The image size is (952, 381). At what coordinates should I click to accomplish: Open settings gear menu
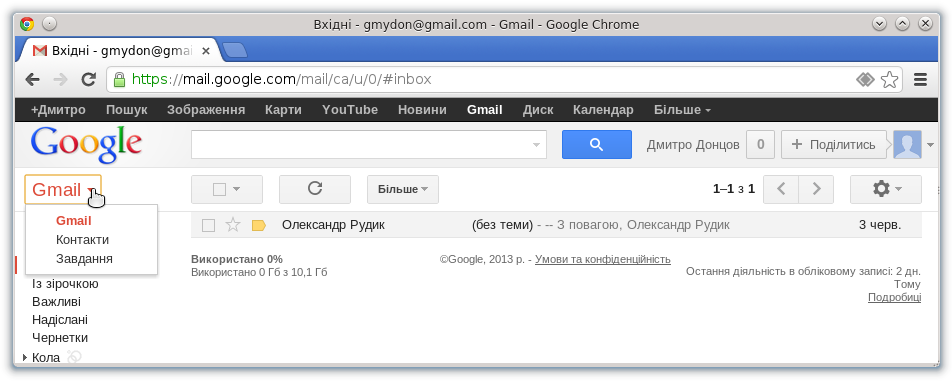[886, 189]
